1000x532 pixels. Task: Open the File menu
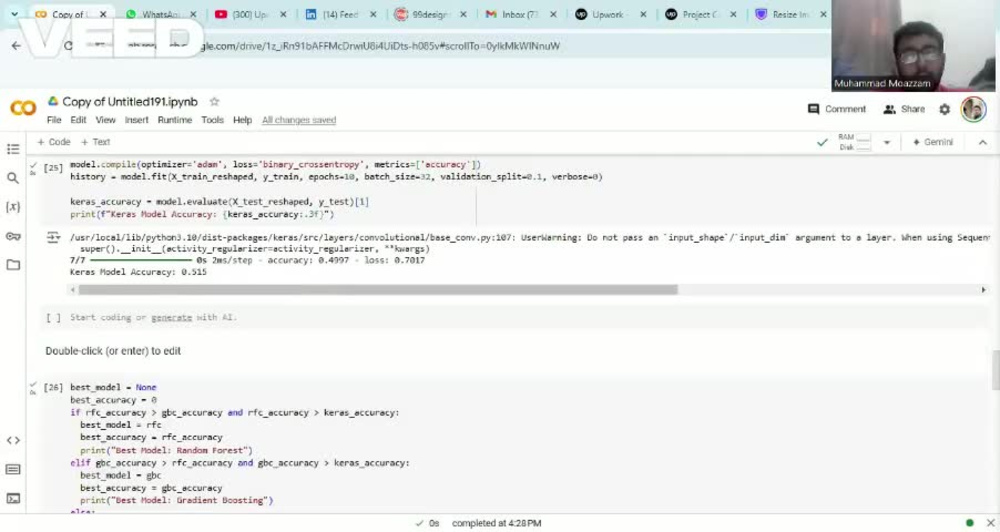(54, 120)
